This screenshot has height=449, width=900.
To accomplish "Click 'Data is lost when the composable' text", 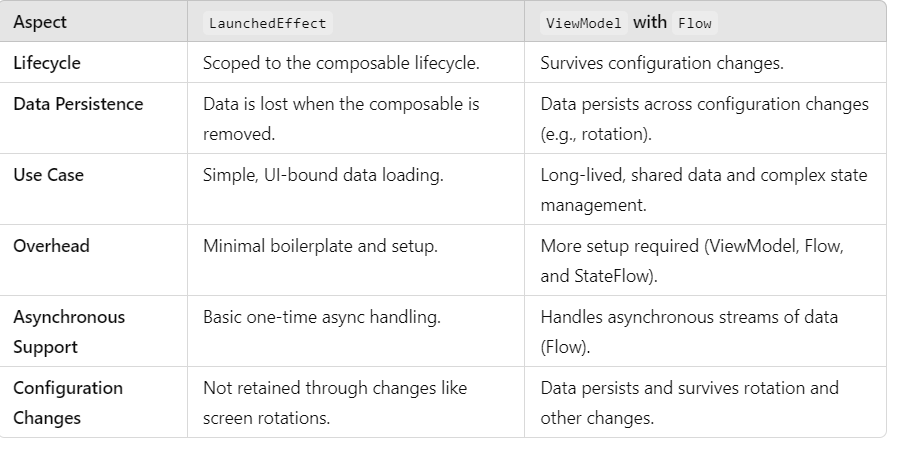I will (x=341, y=104).
